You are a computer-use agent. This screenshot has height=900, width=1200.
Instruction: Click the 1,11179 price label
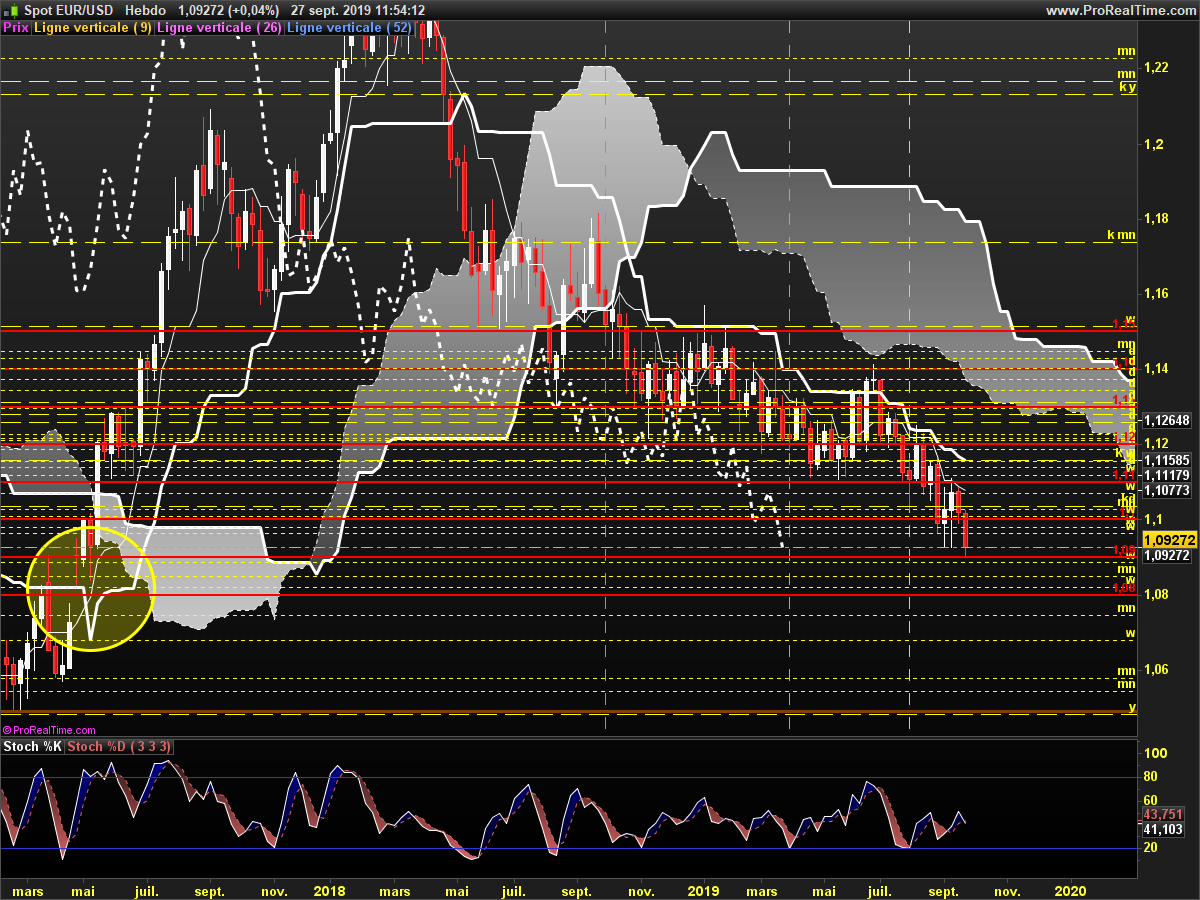pos(1166,475)
